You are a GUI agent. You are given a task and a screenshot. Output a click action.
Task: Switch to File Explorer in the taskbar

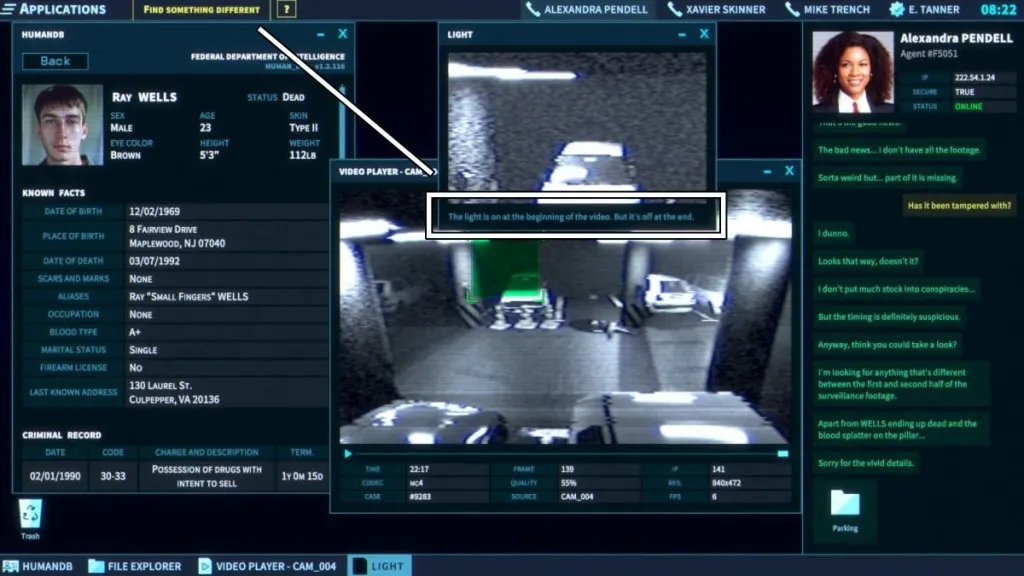coord(135,566)
